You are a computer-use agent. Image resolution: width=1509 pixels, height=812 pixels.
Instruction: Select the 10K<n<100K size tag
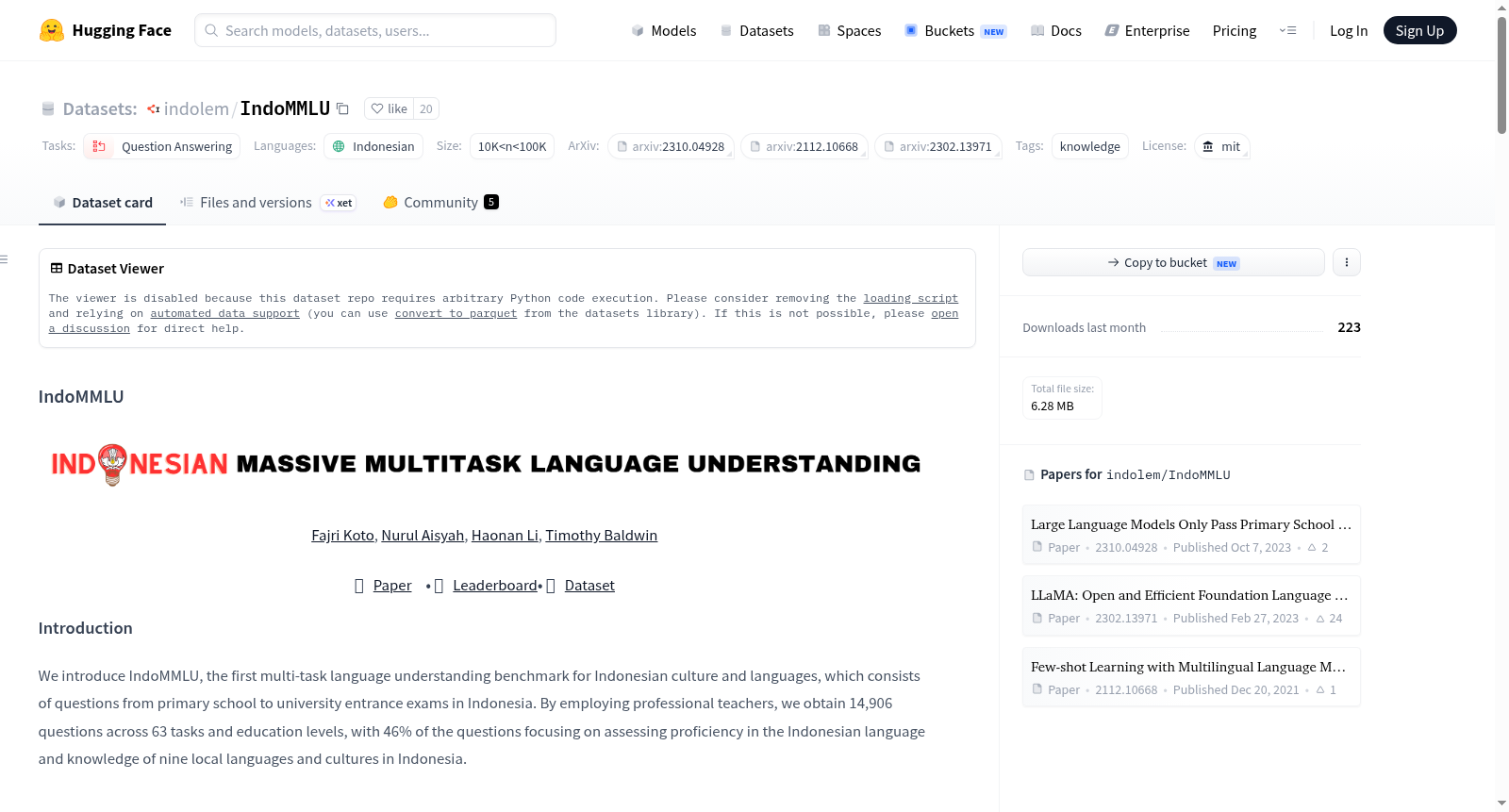[512, 146]
